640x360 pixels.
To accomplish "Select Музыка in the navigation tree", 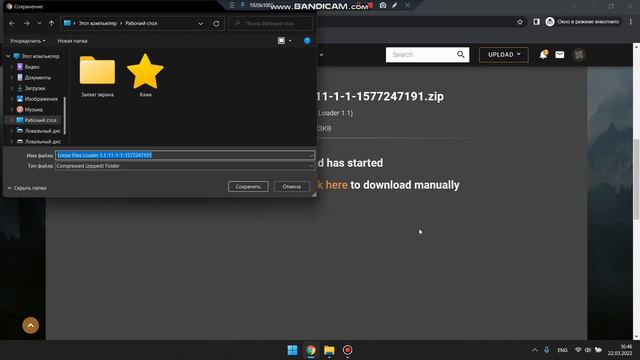I will point(33,109).
